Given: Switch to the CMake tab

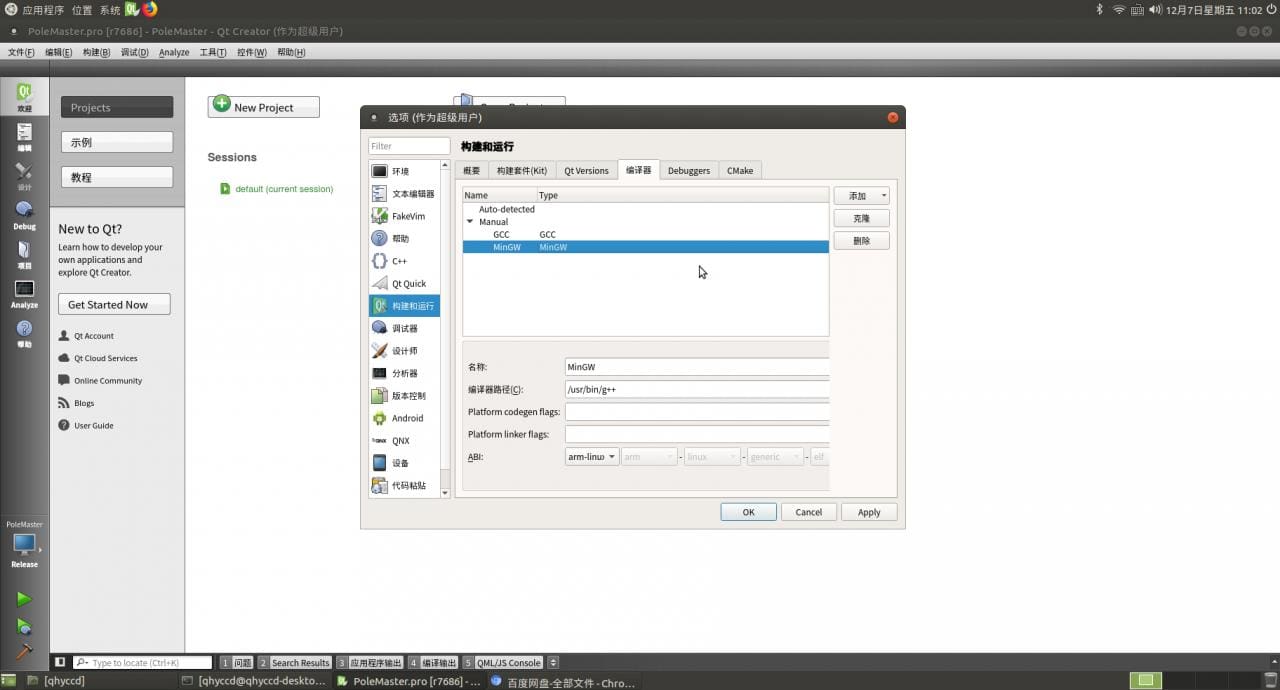Looking at the screenshot, I should pyautogui.click(x=740, y=171).
